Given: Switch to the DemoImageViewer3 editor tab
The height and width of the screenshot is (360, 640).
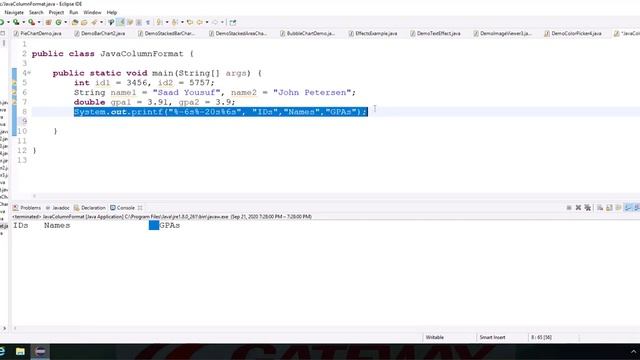Looking at the screenshot, I should pyautogui.click(x=502, y=33).
